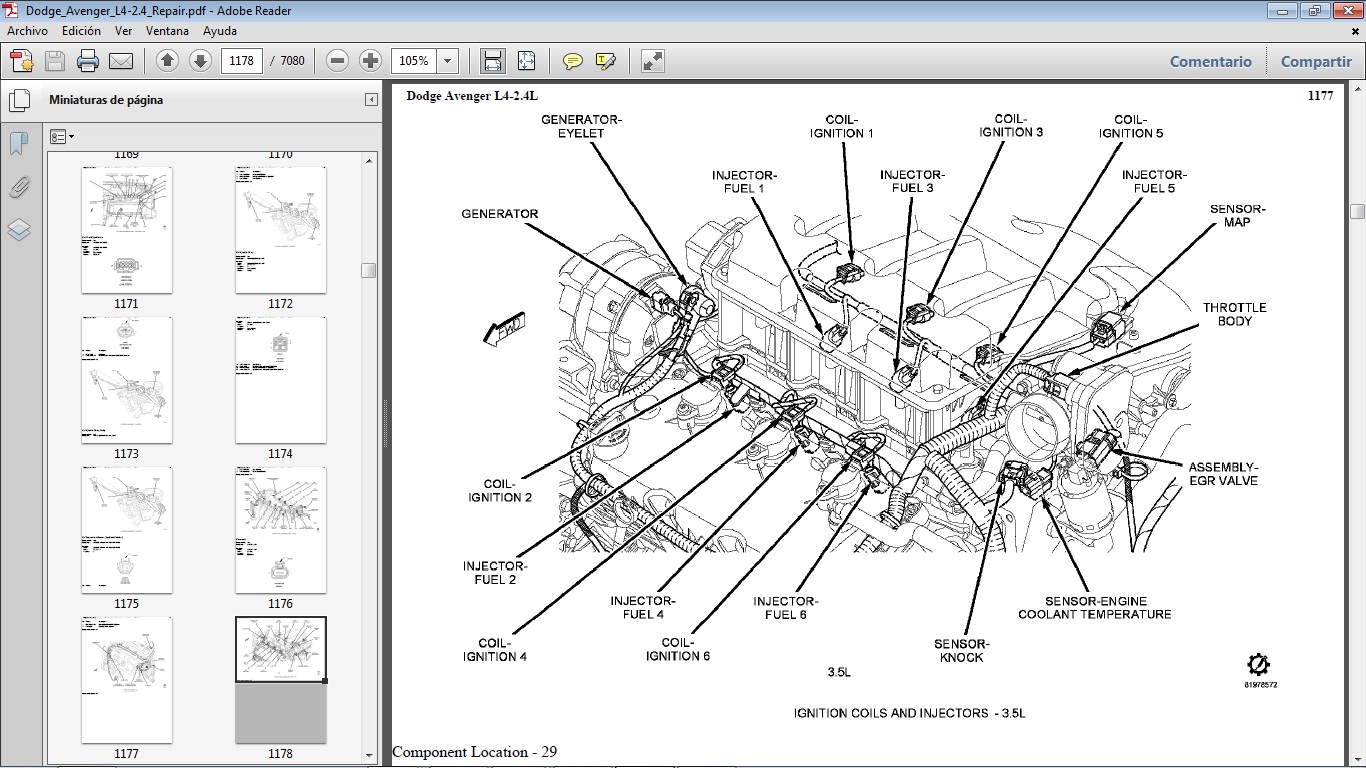Screen dimensions: 1366x768
Task: Zoom out with the minus button
Action: point(338,61)
